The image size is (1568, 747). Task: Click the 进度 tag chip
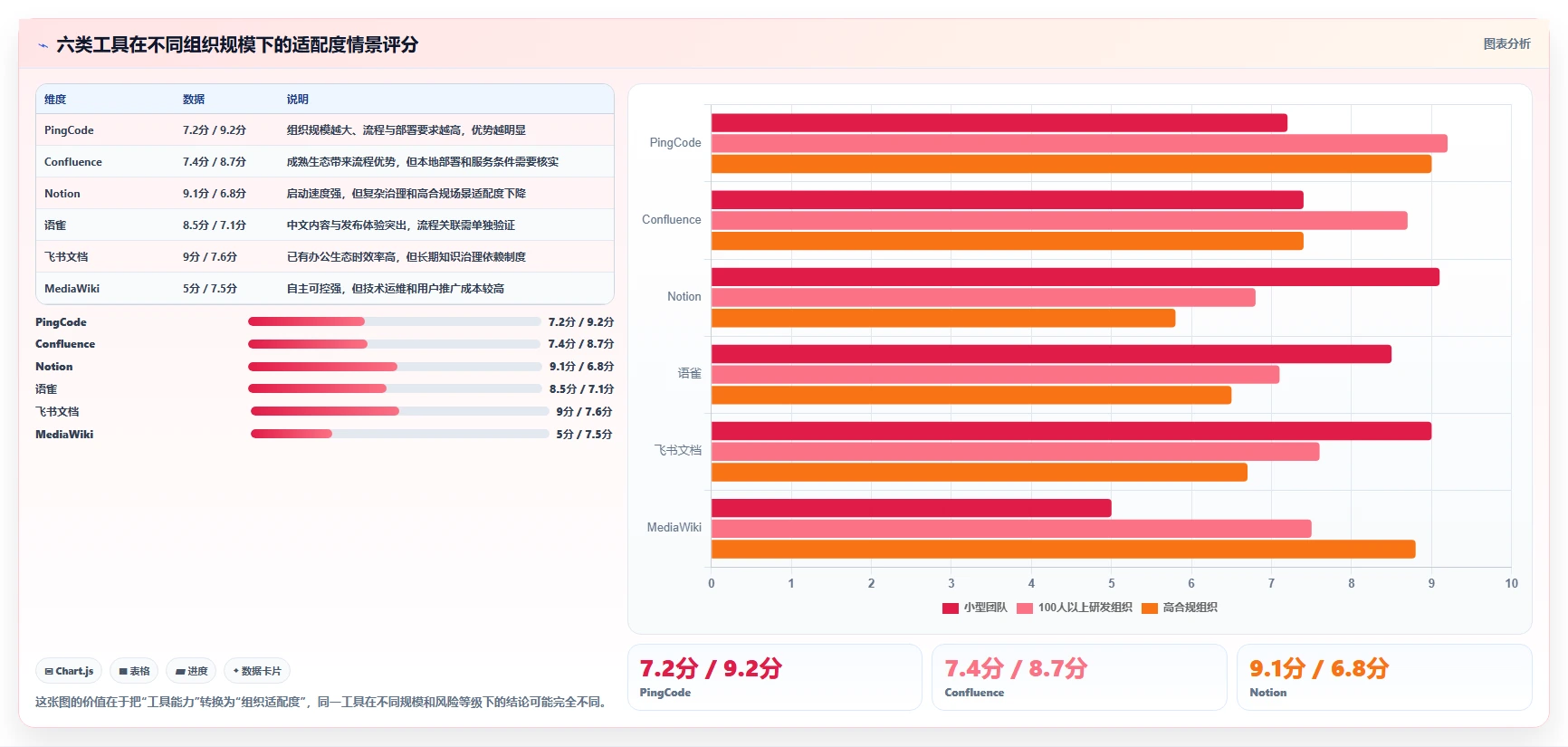pyautogui.click(x=191, y=671)
